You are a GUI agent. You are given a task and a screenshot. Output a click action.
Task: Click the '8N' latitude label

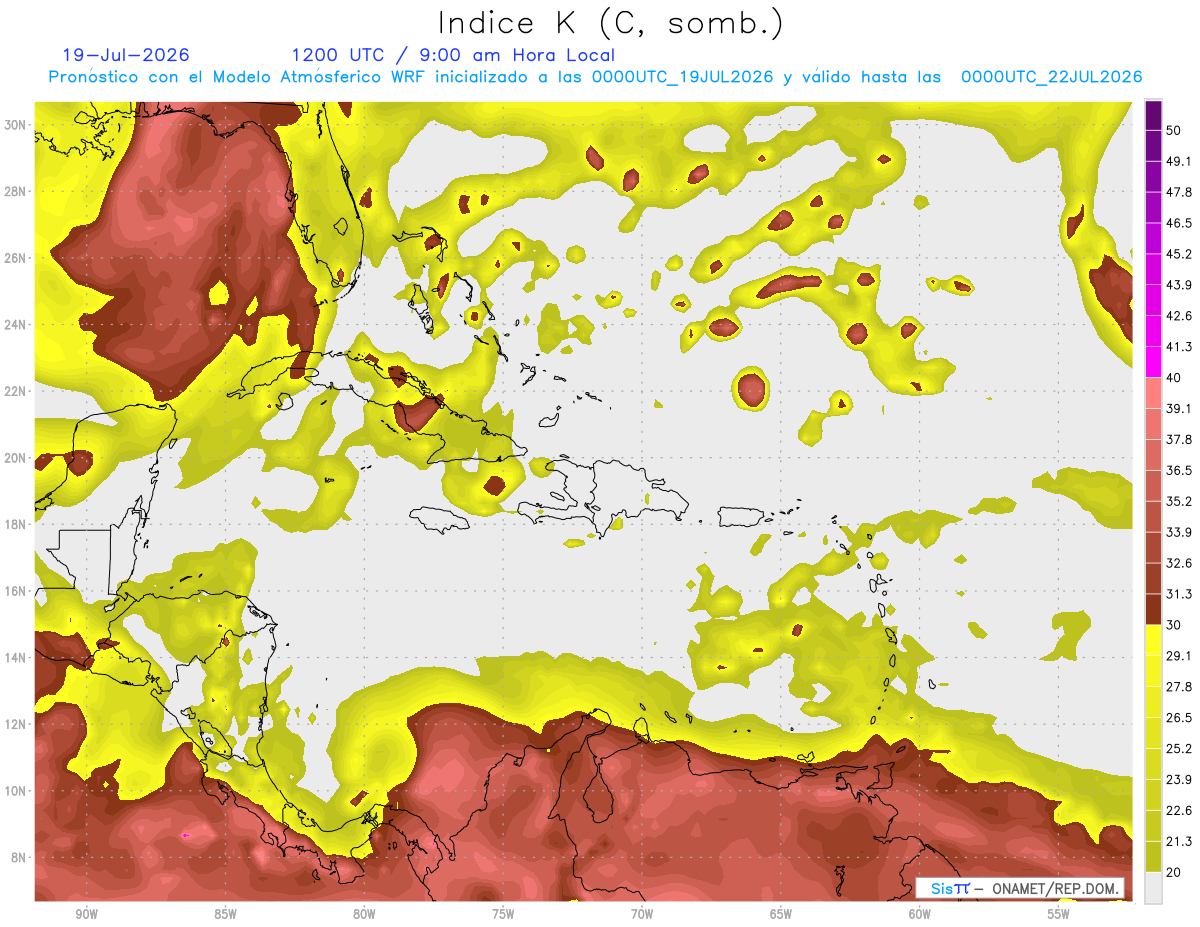(19, 857)
